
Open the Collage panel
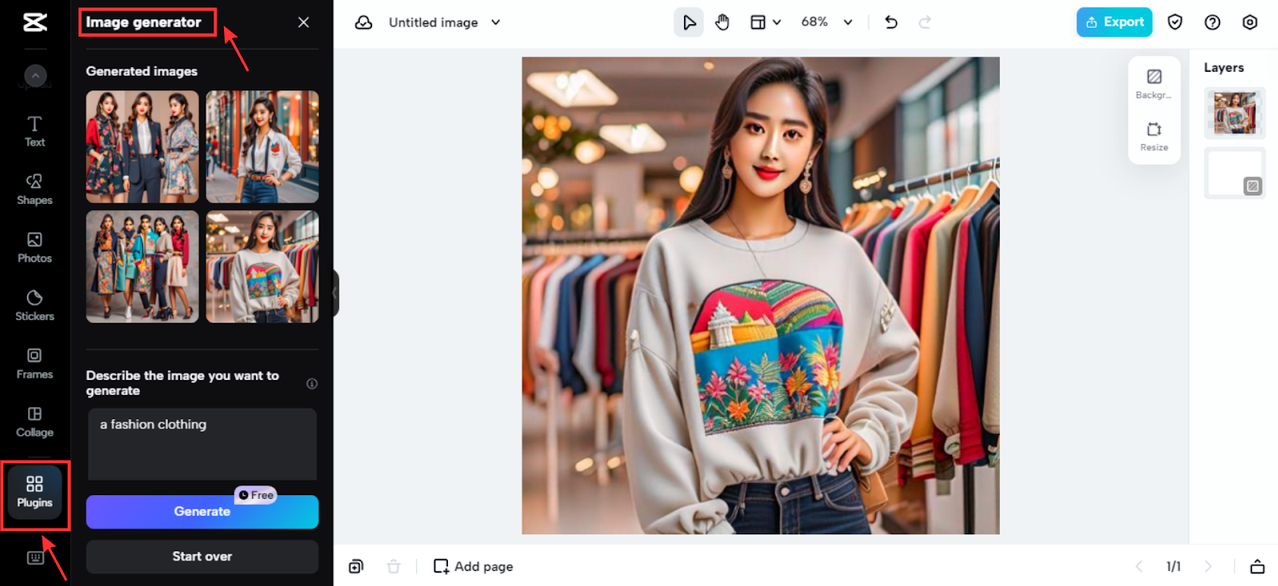pyautogui.click(x=35, y=421)
